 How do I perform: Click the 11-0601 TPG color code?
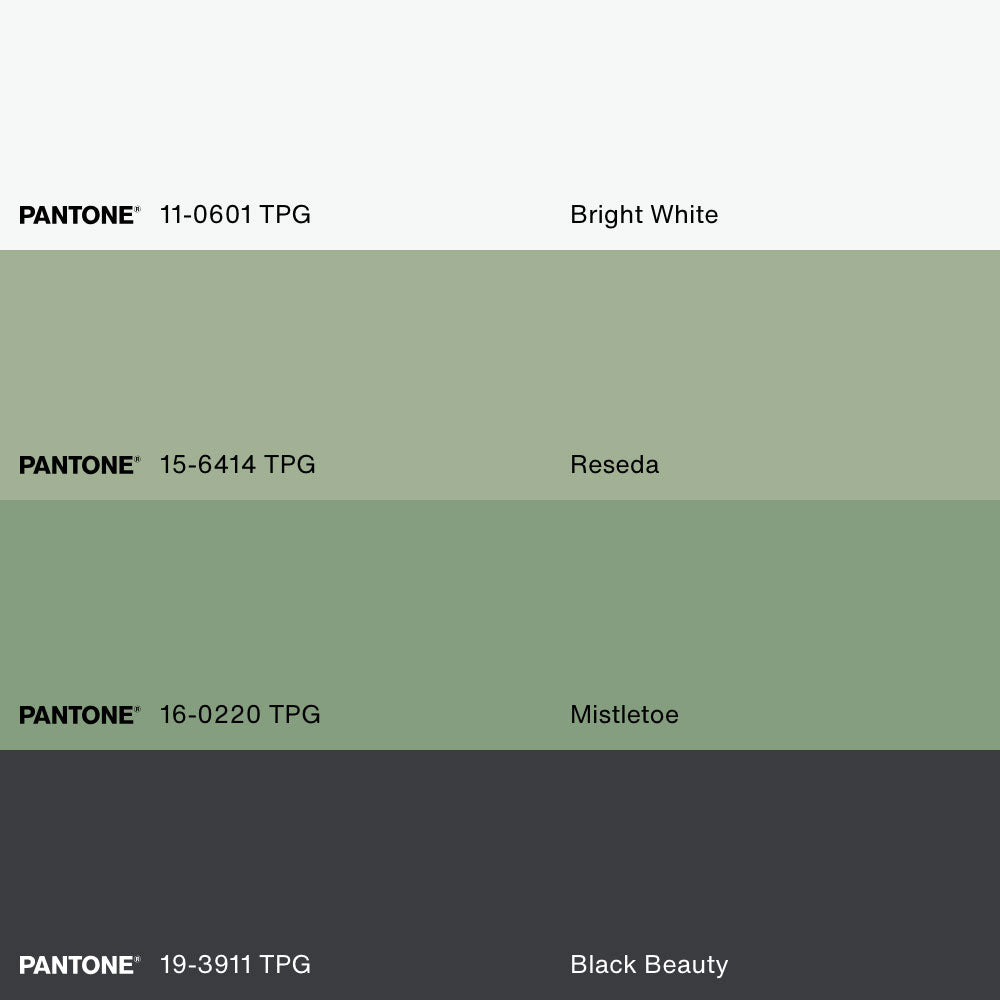pyautogui.click(x=235, y=215)
